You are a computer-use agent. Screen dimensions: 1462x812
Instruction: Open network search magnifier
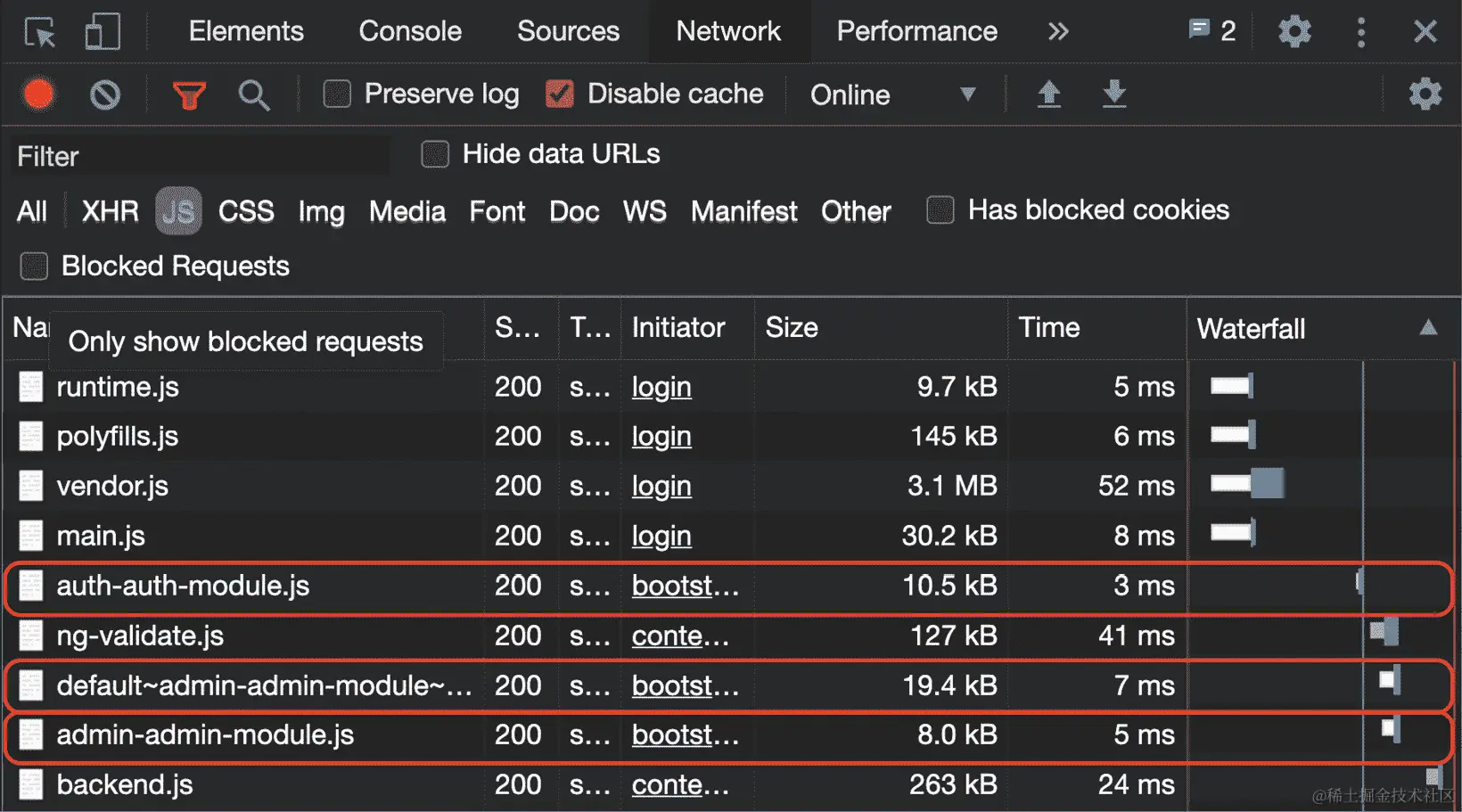(x=254, y=94)
